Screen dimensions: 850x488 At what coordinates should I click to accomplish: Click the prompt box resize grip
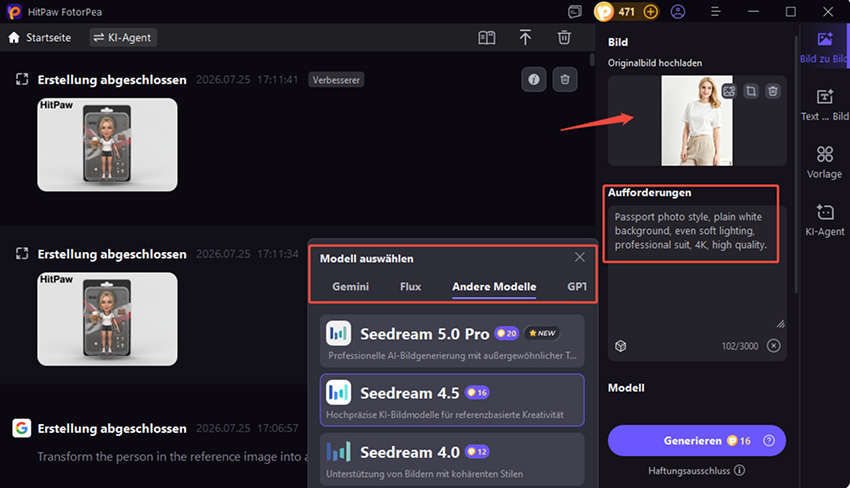pyautogui.click(x=780, y=324)
